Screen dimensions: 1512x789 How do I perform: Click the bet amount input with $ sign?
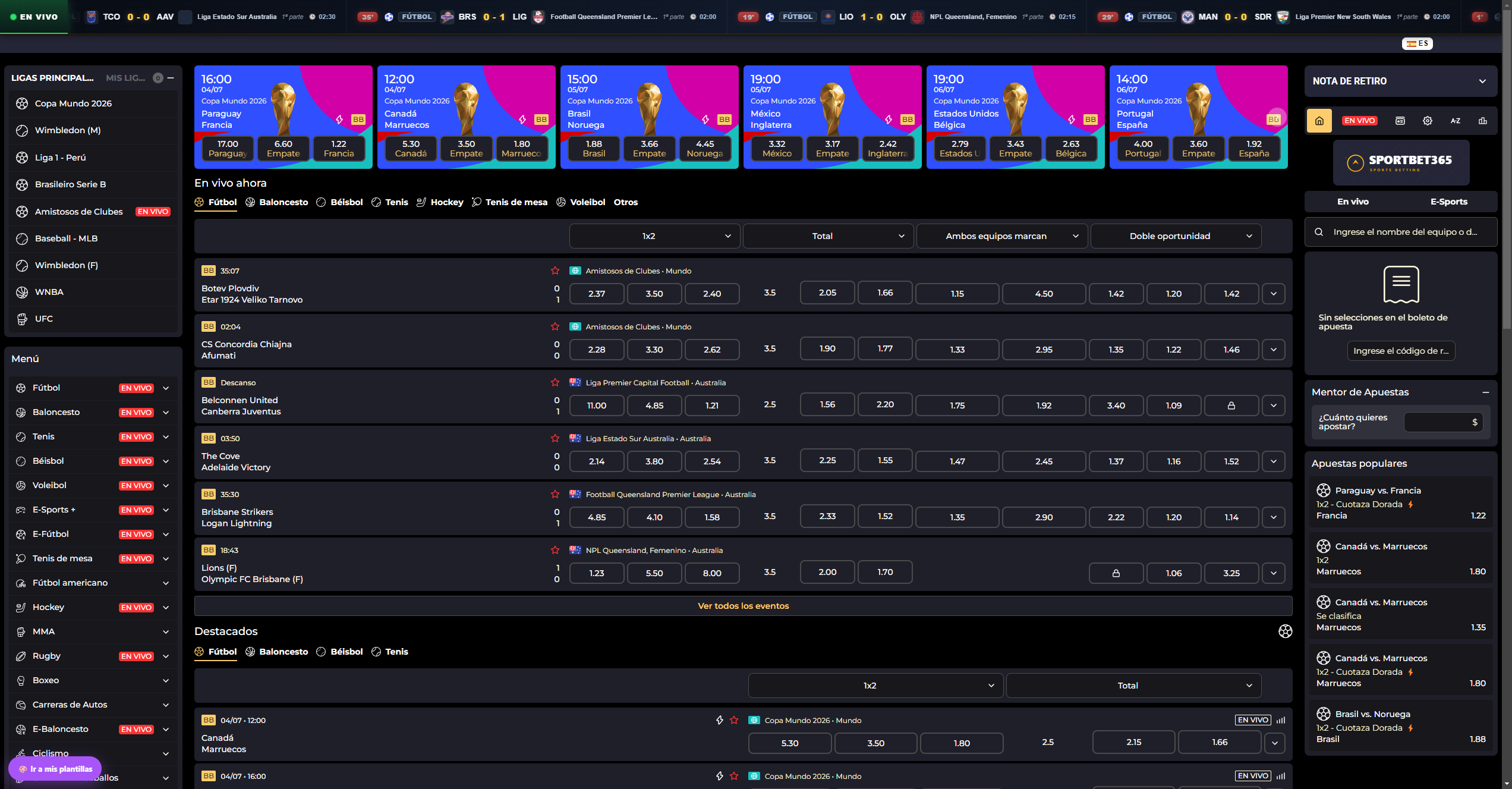[x=1443, y=422]
